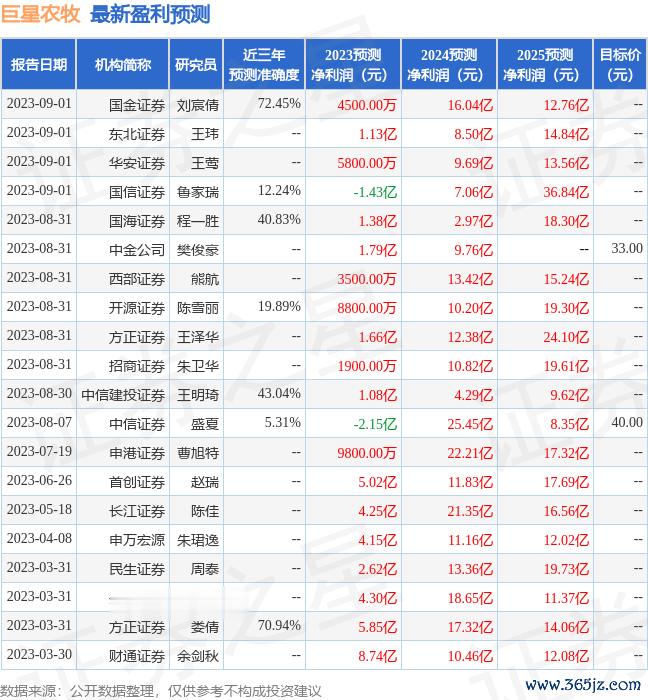
Task: Click researcher name 陈雪丽
Action: 198,308
